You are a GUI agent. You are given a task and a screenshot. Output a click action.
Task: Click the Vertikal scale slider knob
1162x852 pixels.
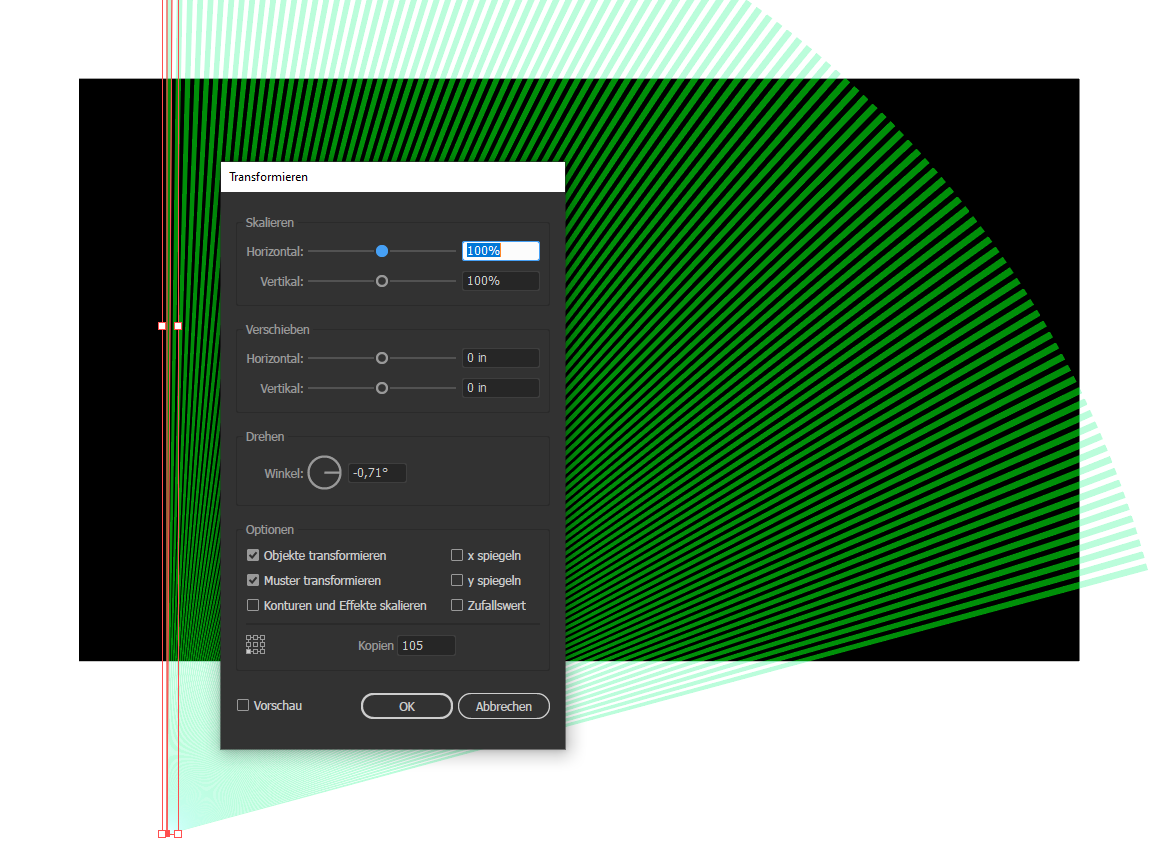[x=381, y=281]
